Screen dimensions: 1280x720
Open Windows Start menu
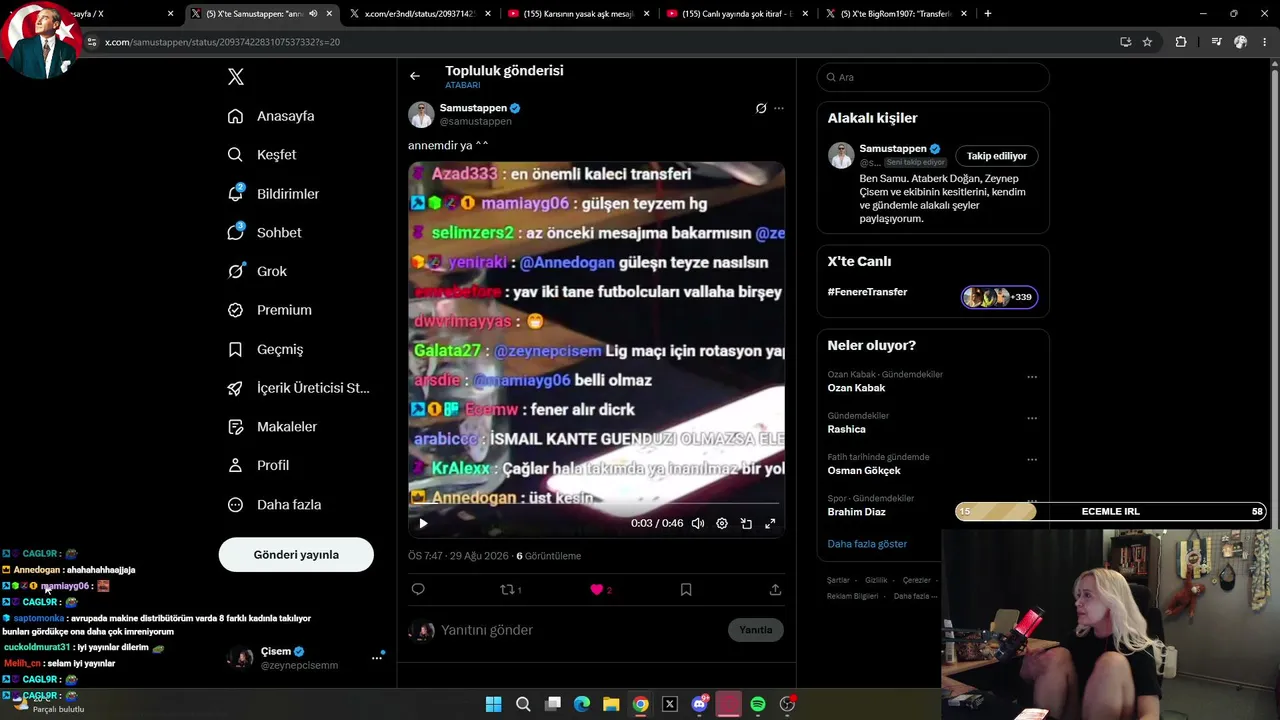(494, 704)
